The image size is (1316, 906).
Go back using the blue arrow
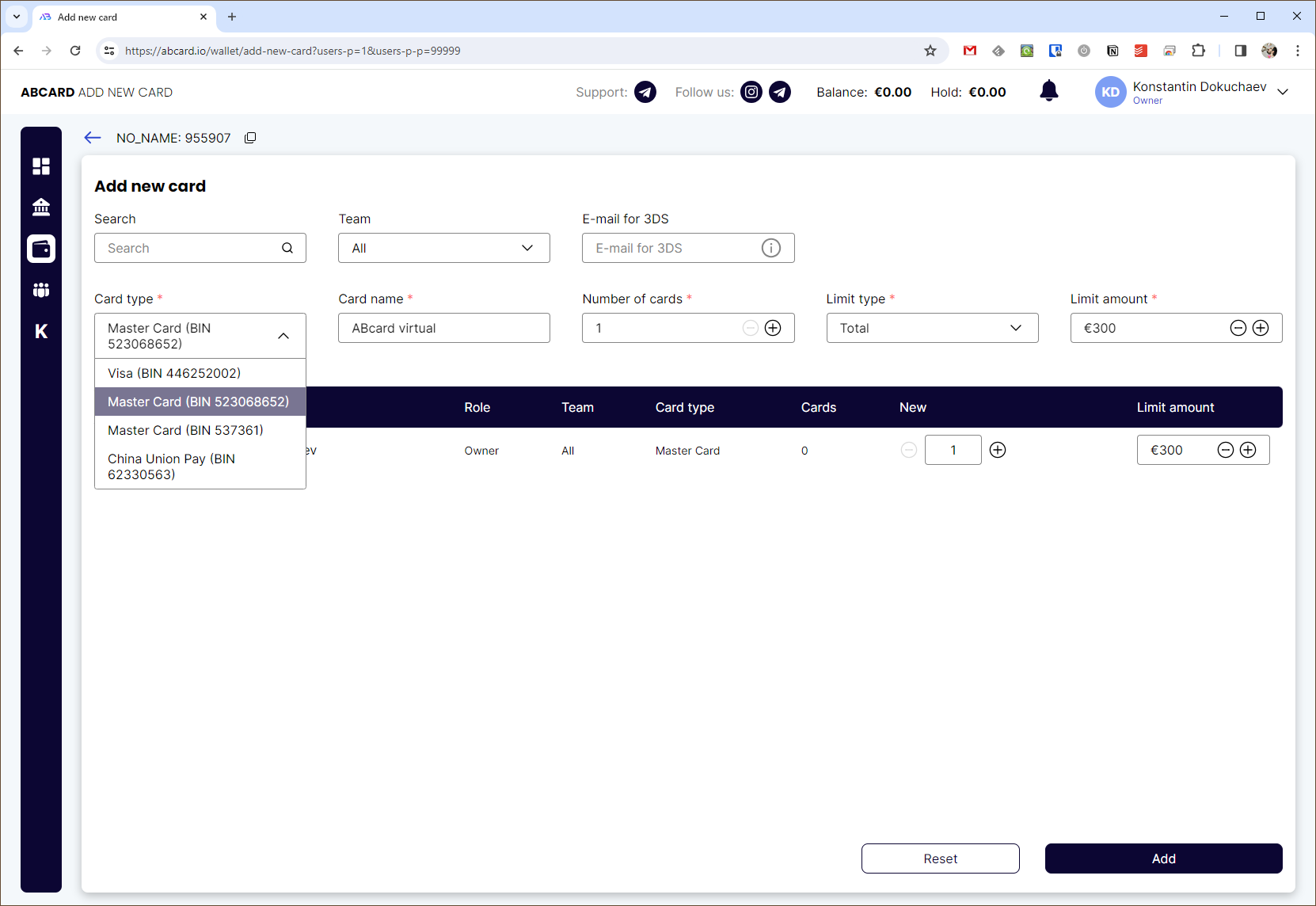coord(93,138)
